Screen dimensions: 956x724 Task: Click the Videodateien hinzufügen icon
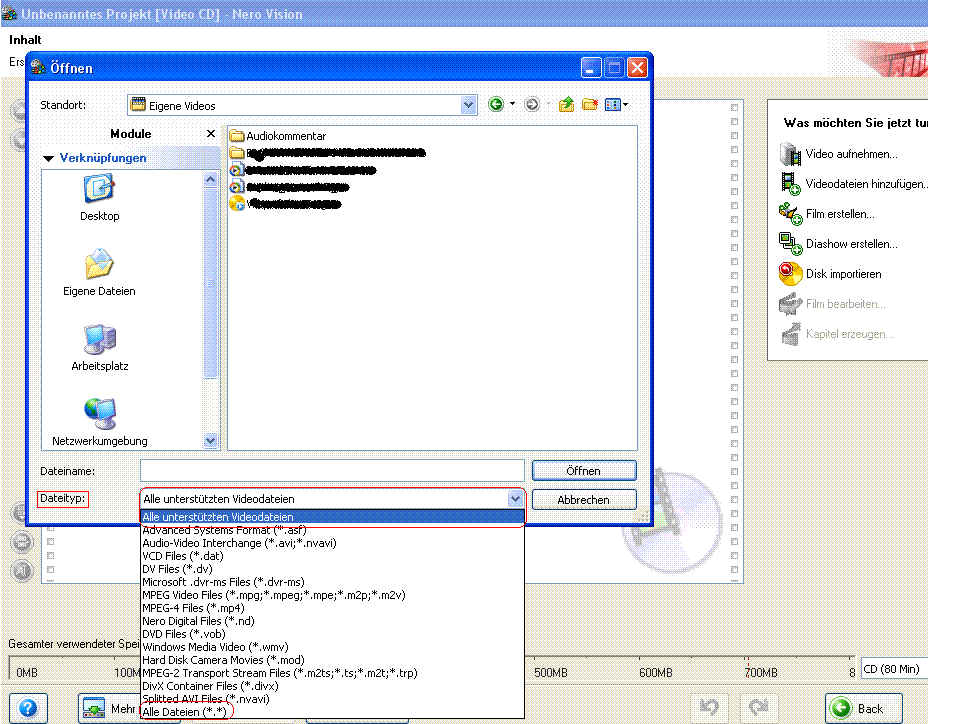(790, 184)
